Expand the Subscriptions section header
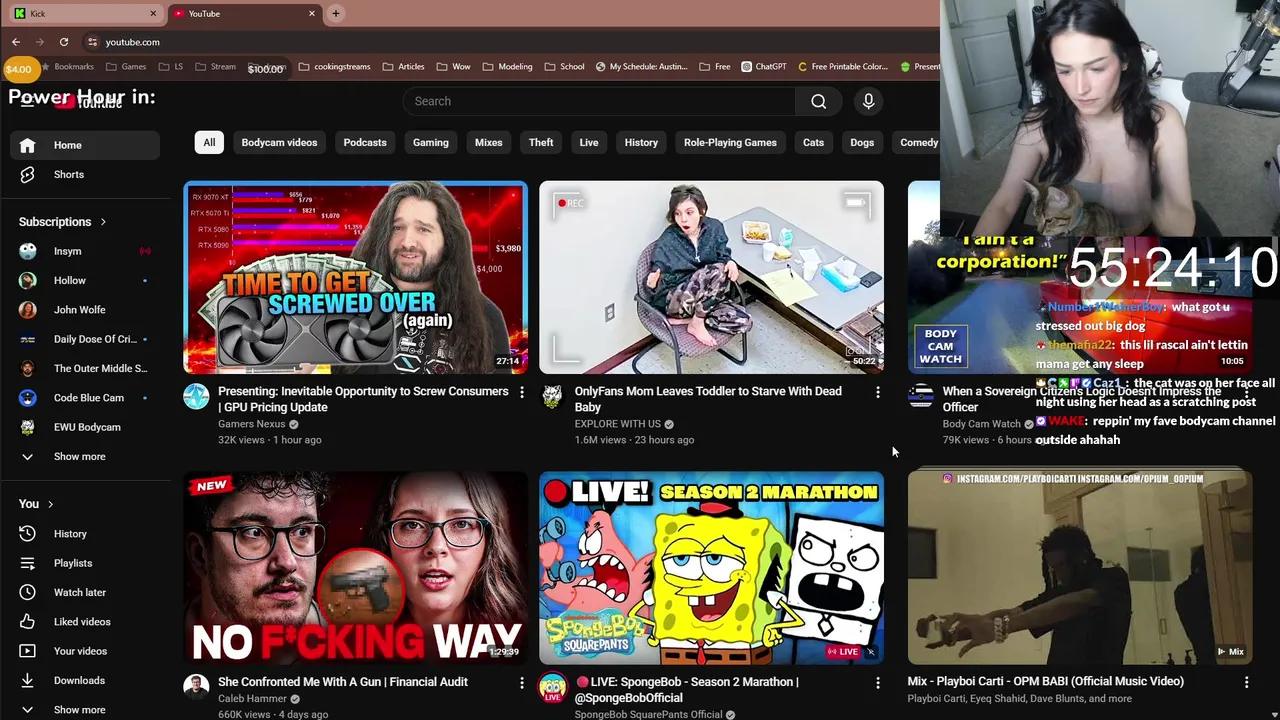Viewport: 1280px width, 720px height. (x=62, y=222)
